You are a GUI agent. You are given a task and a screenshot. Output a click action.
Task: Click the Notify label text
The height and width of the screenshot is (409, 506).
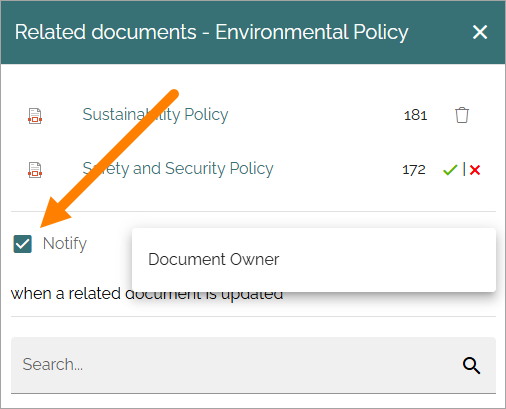click(65, 244)
